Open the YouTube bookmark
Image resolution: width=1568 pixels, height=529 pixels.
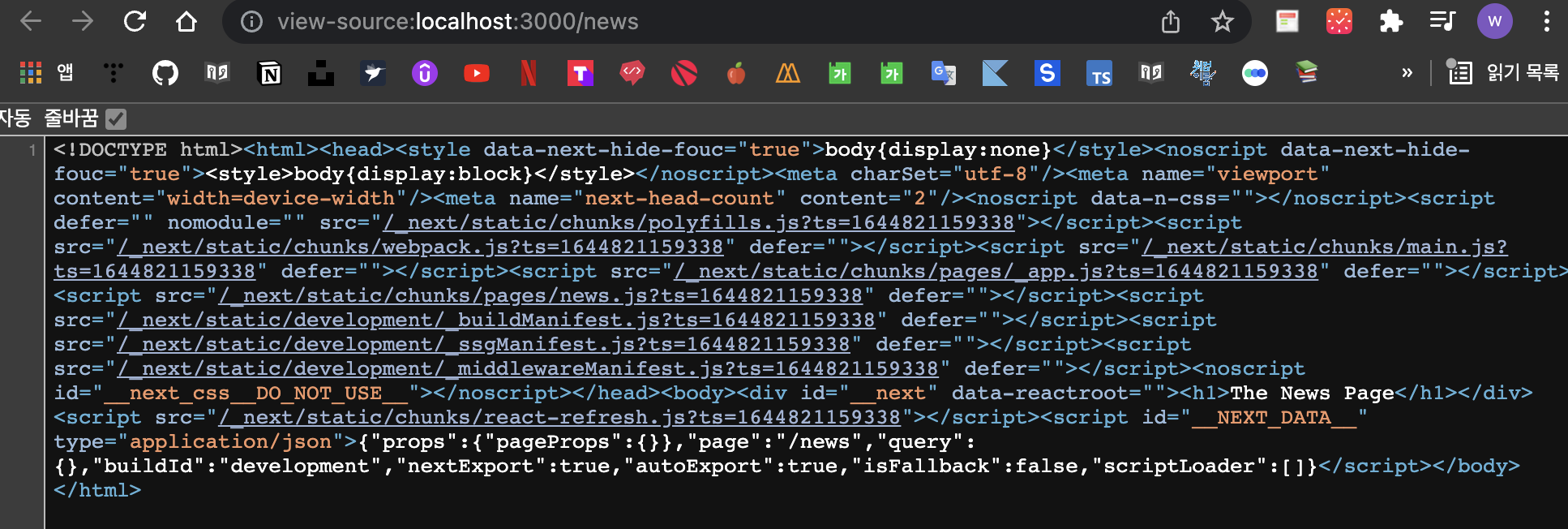click(x=477, y=74)
